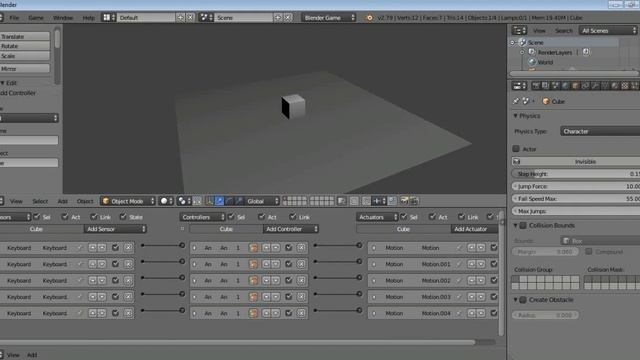Open the File menu
Image resolution: width=640 pixels, height=360 pixels.
14,18
